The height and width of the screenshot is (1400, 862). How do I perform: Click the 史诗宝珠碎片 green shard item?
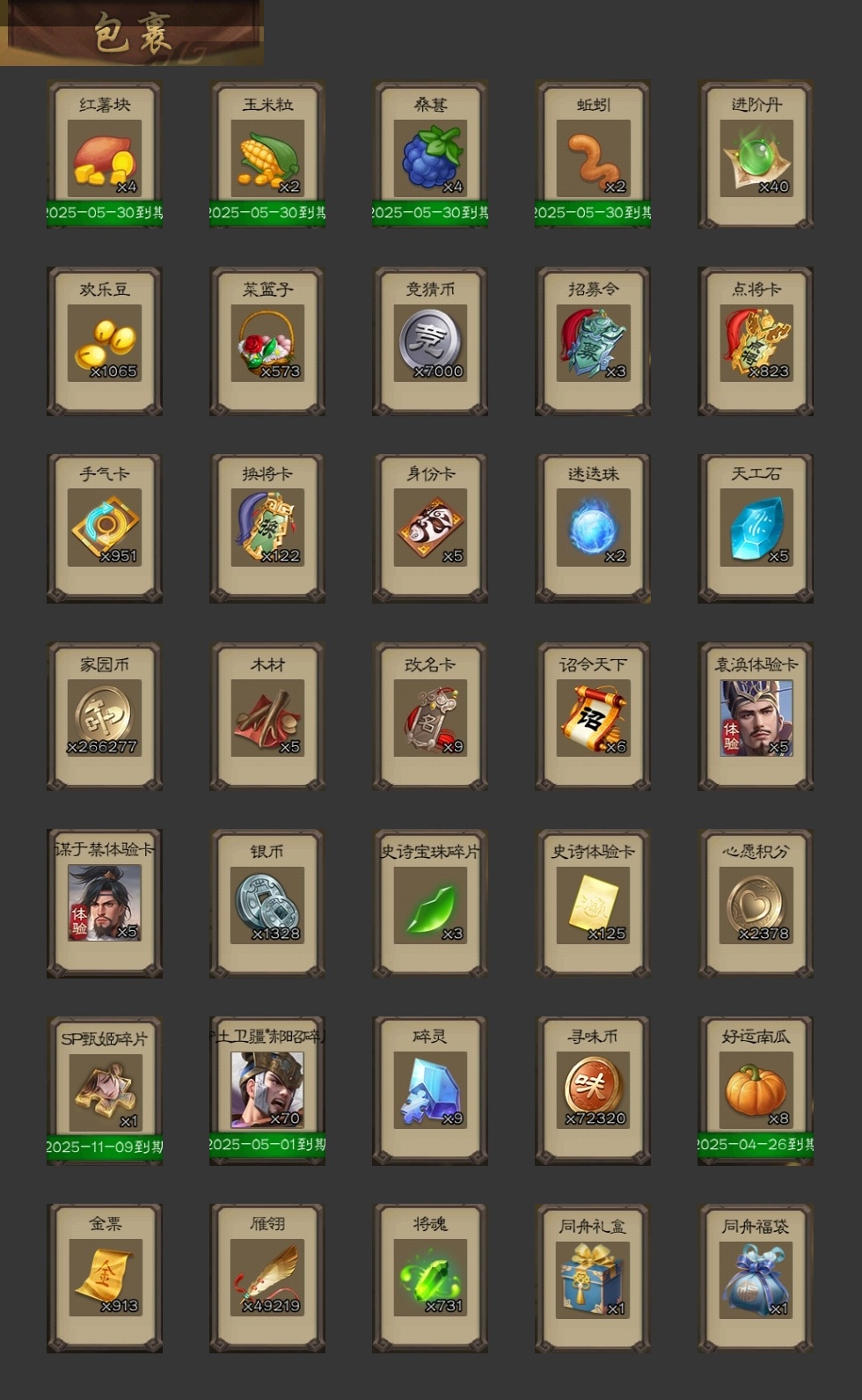tap(430, 903)
